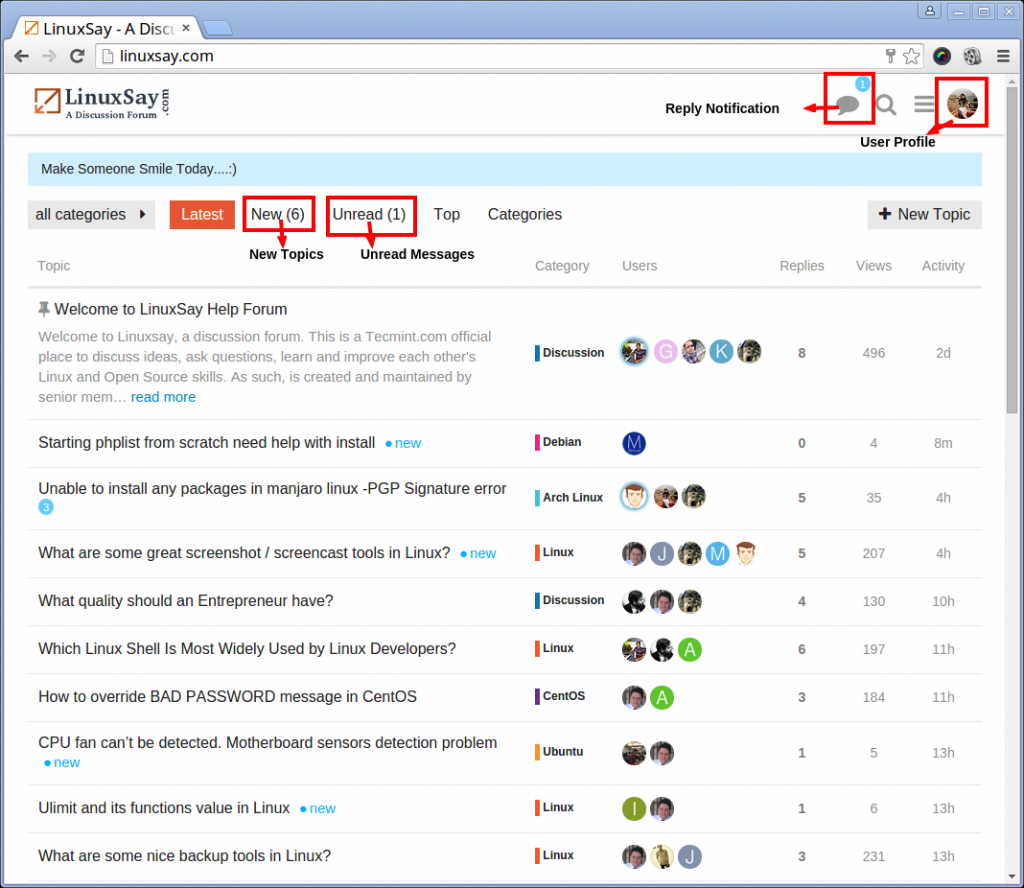The width and height of the screenshot is (1024, 888).
Task: Open the Categories tab
Action: (524, 214)
